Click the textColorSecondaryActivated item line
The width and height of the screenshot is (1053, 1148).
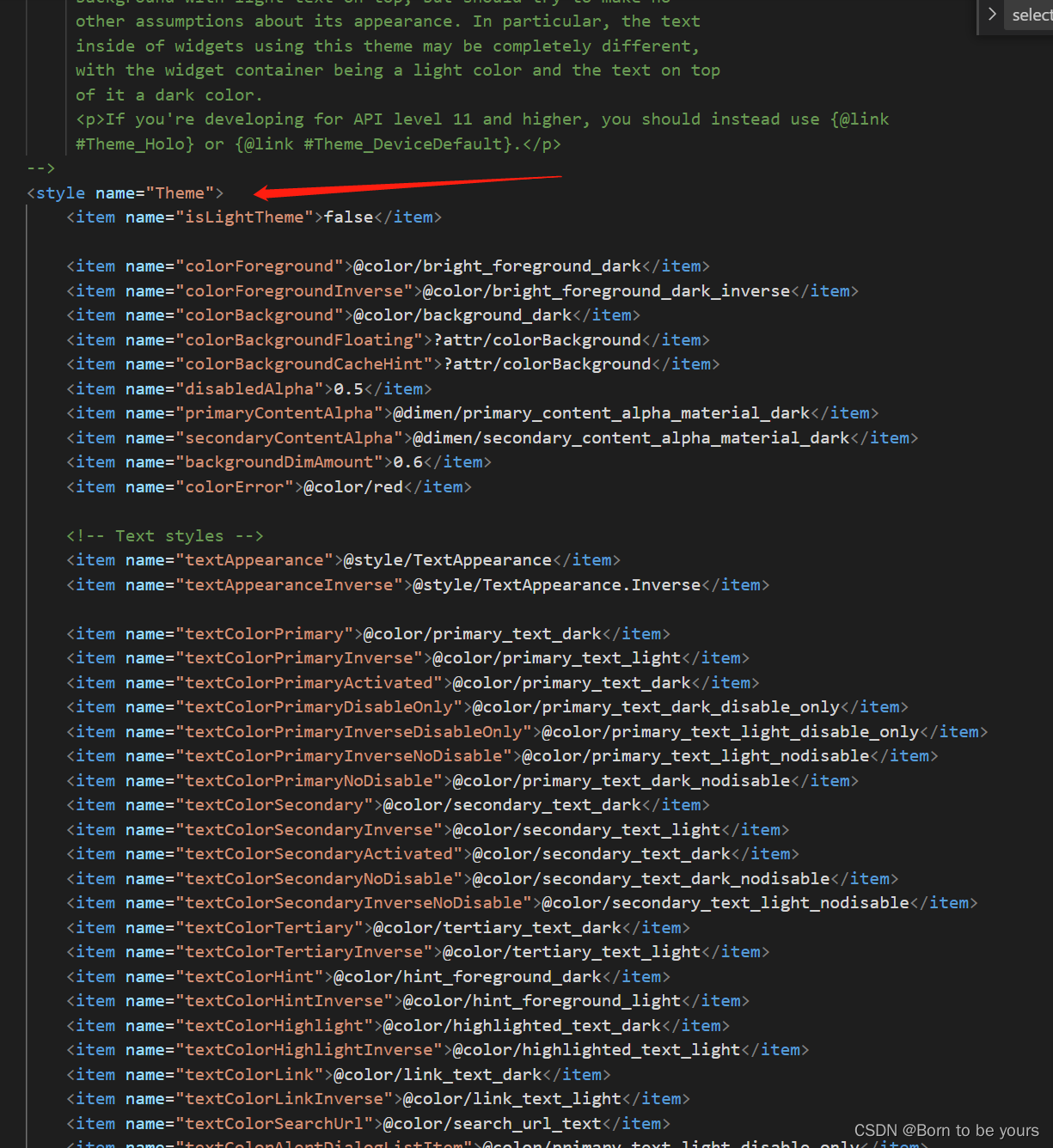pos(433,854)
